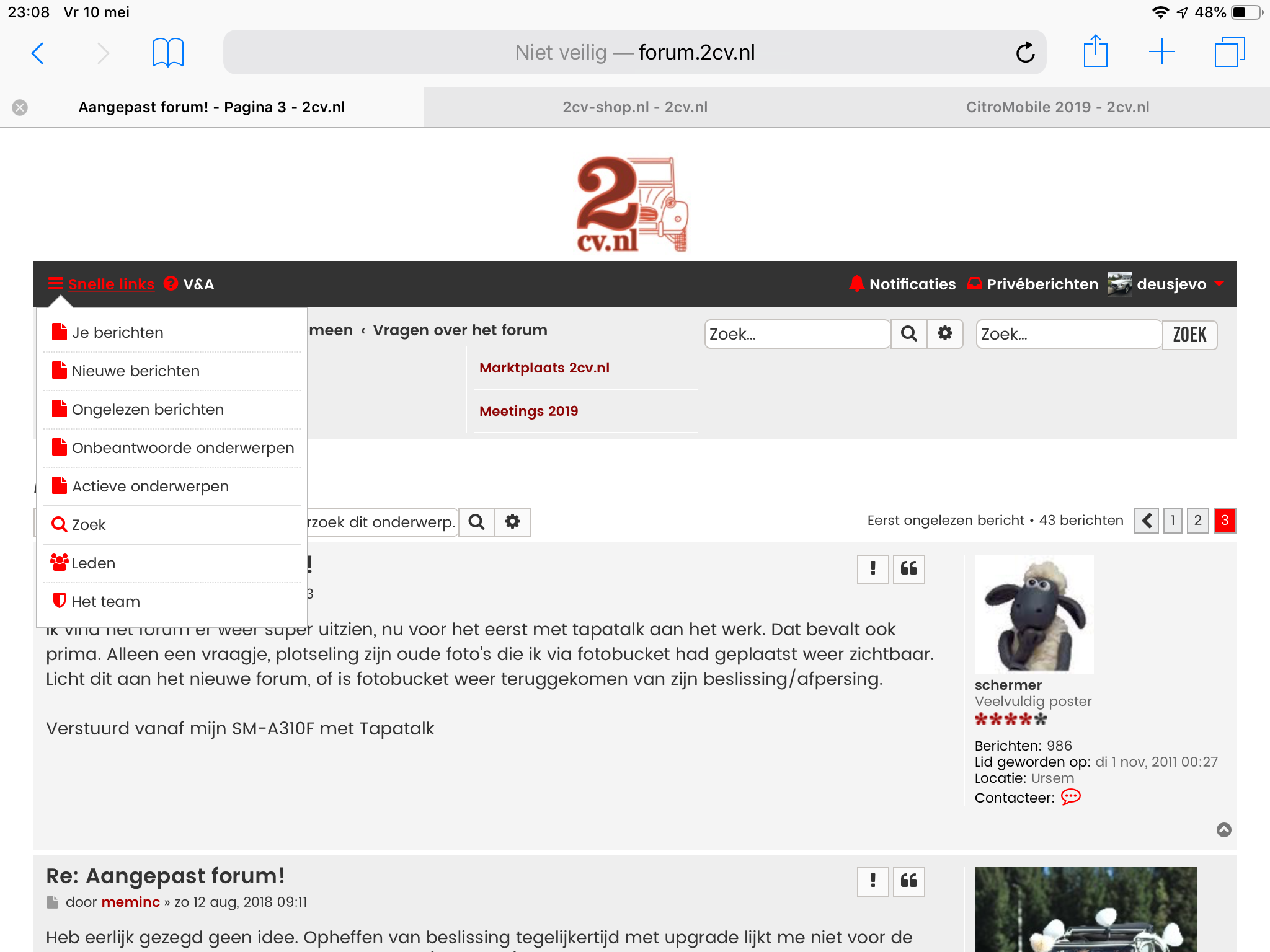1270x952 pixels.
Task: Switch to the CitroMobile 2019 tab
Action: 1058,107
